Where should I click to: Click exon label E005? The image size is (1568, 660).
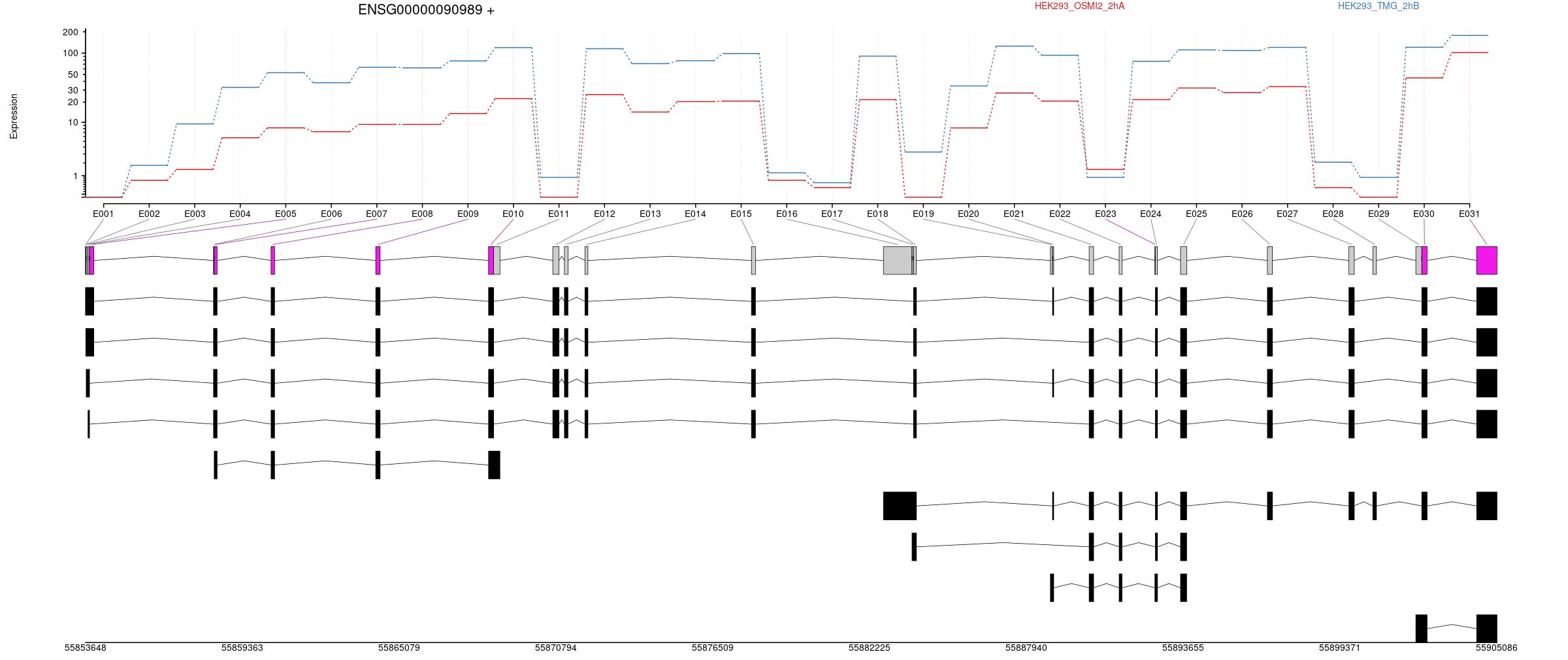pos(286,214)
